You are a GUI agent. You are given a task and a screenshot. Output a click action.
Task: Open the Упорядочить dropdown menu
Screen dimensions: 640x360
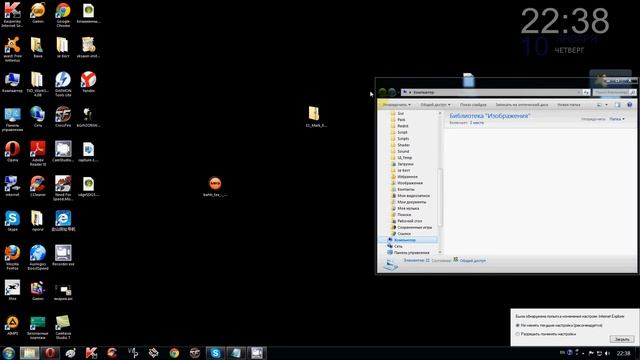pyautogui.click(x=396, y=105)
